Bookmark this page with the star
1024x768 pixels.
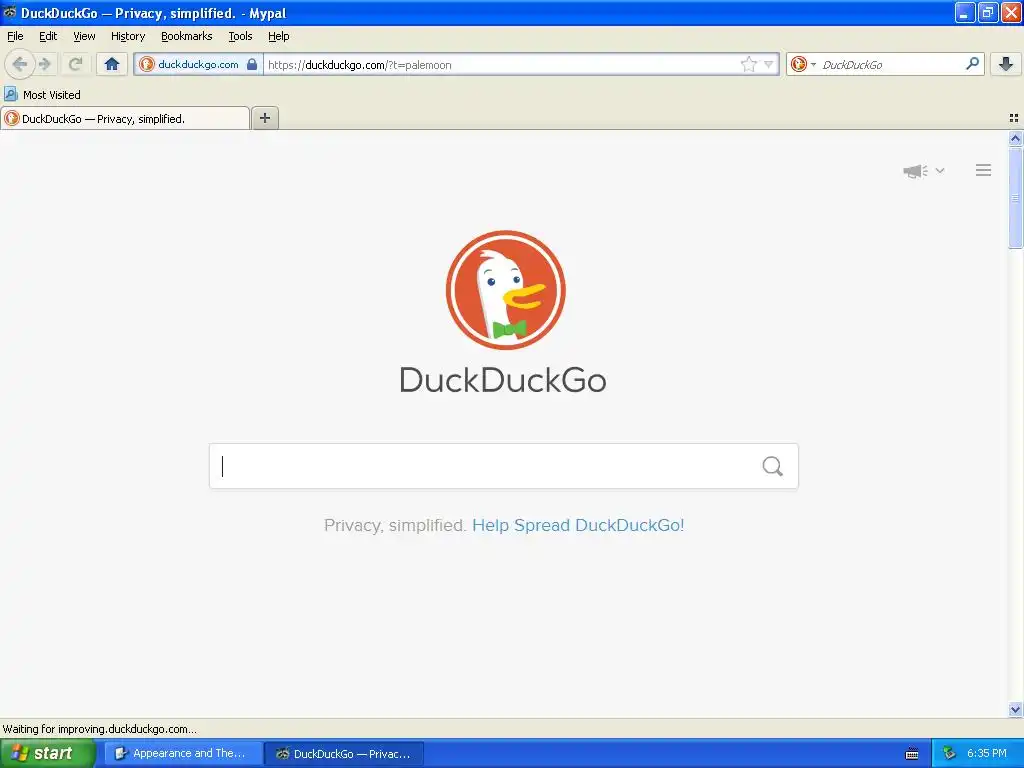point(748,64)
